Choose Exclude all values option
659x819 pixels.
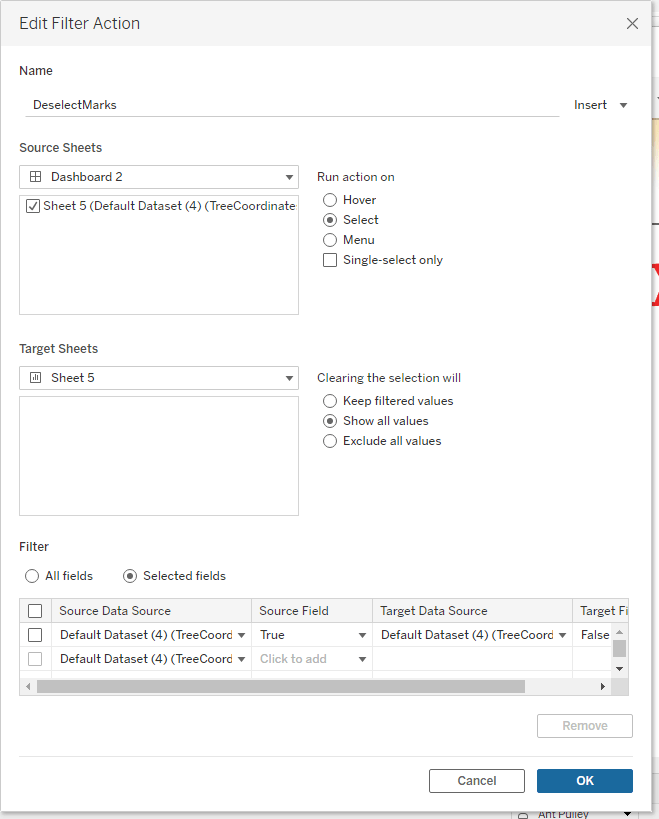(330, 441)
